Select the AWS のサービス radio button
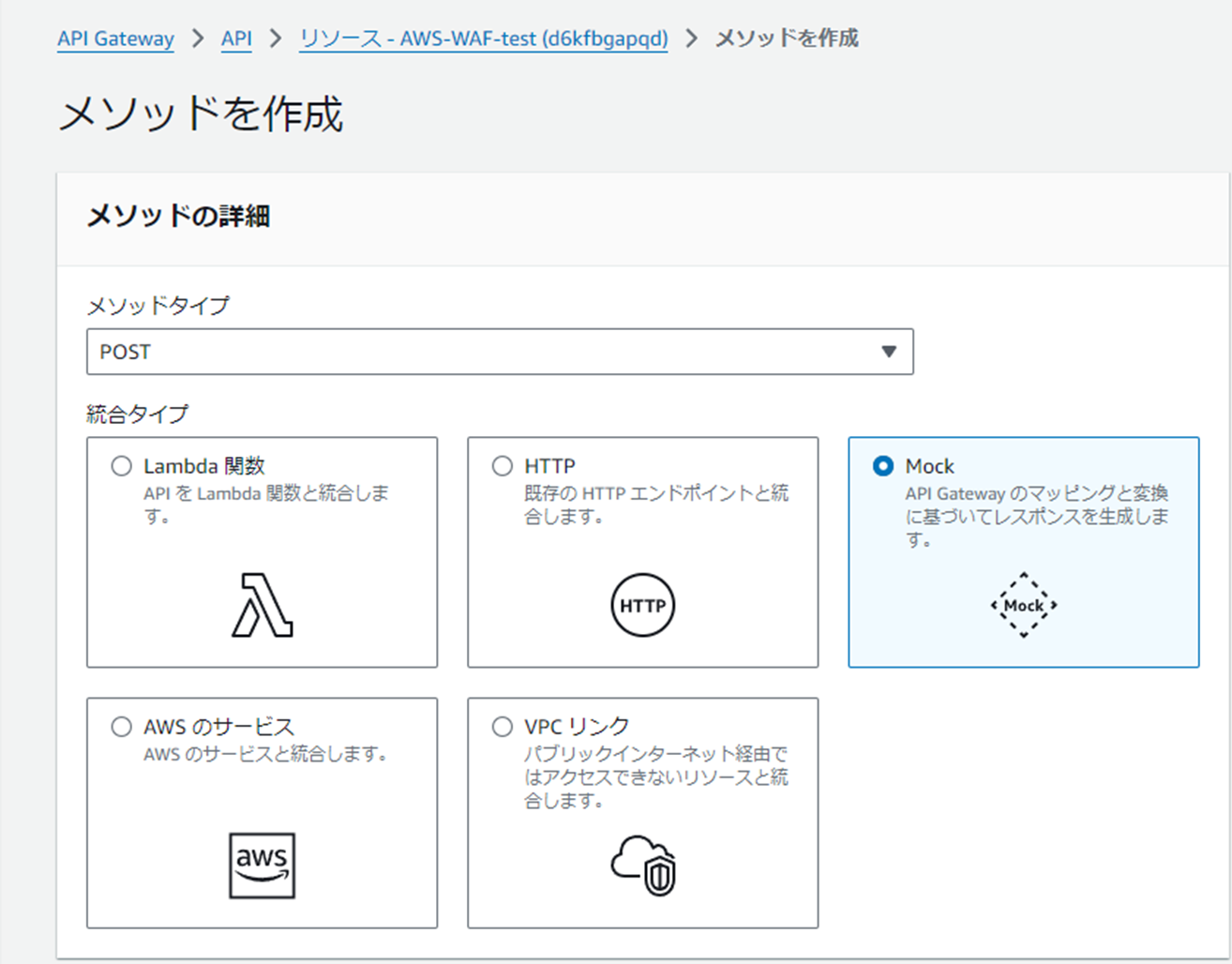Image resolution: width=1232 pixels, height=964 pixels. (122, 727)
